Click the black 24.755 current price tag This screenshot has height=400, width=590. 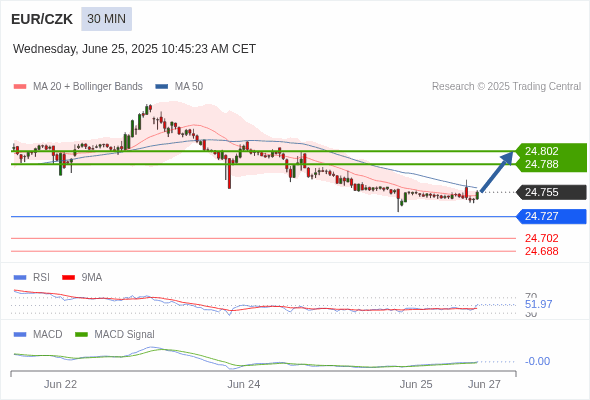(x=551, y=192)
